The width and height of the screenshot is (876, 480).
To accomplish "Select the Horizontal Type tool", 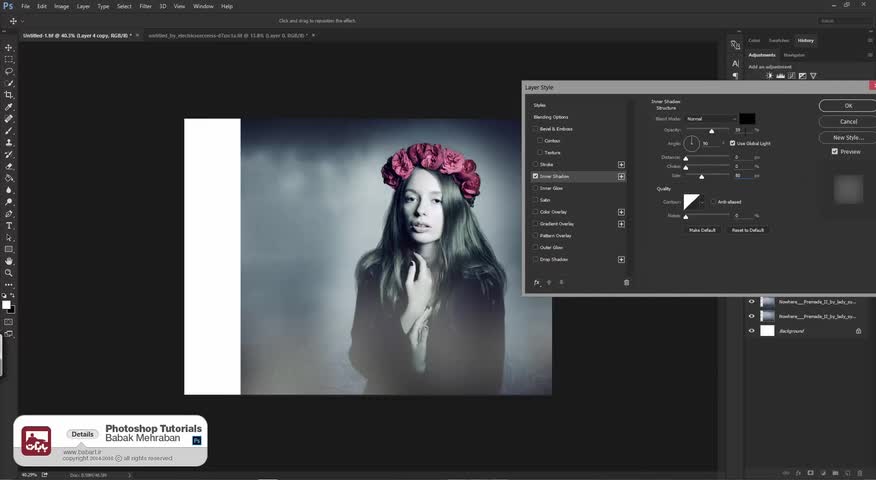I will (x=9, y=226).
